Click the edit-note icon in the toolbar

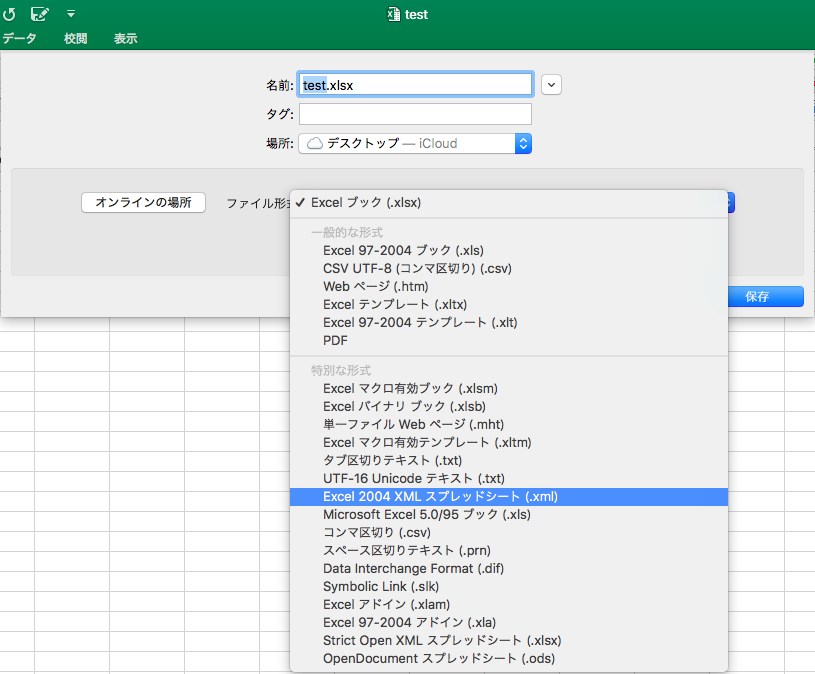pyautogui.click(x=40, y=13)
